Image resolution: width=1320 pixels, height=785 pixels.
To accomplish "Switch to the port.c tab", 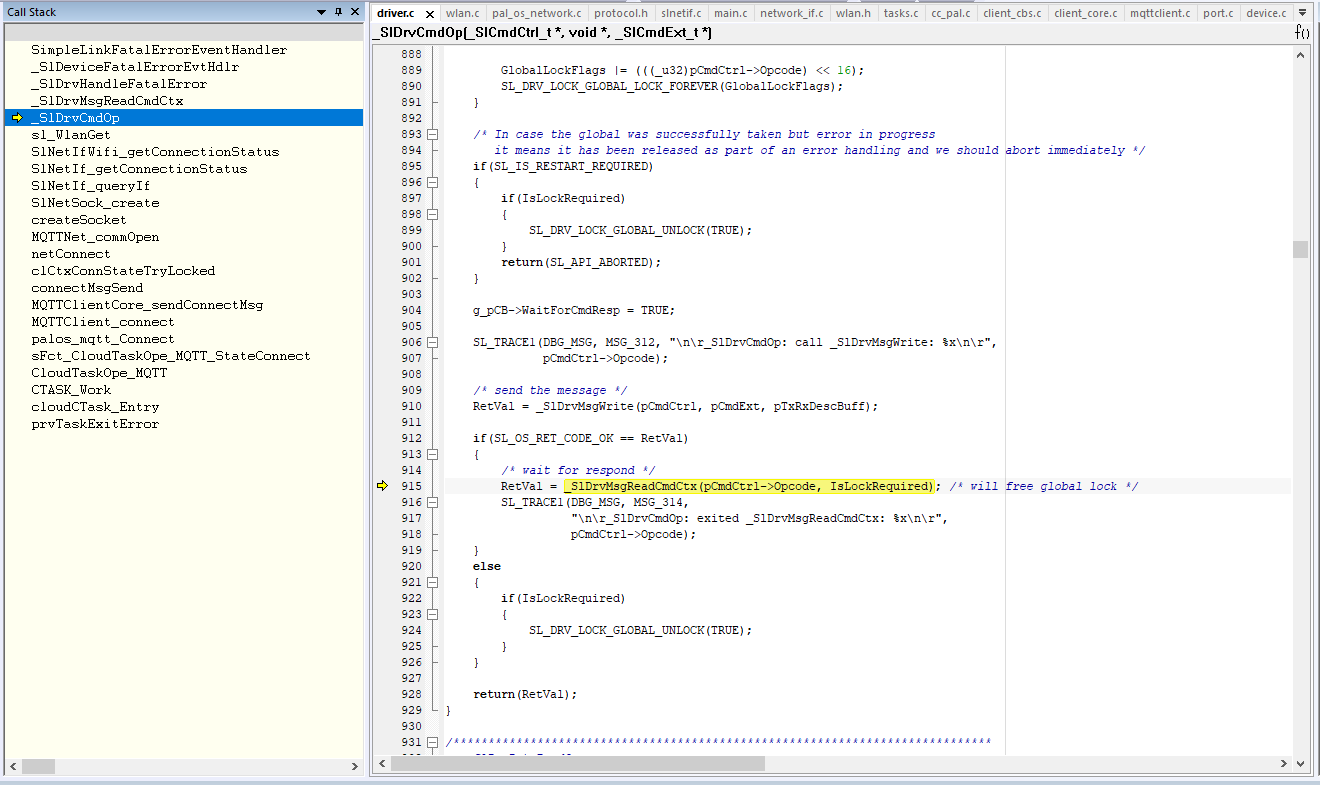I will 1218,13.
